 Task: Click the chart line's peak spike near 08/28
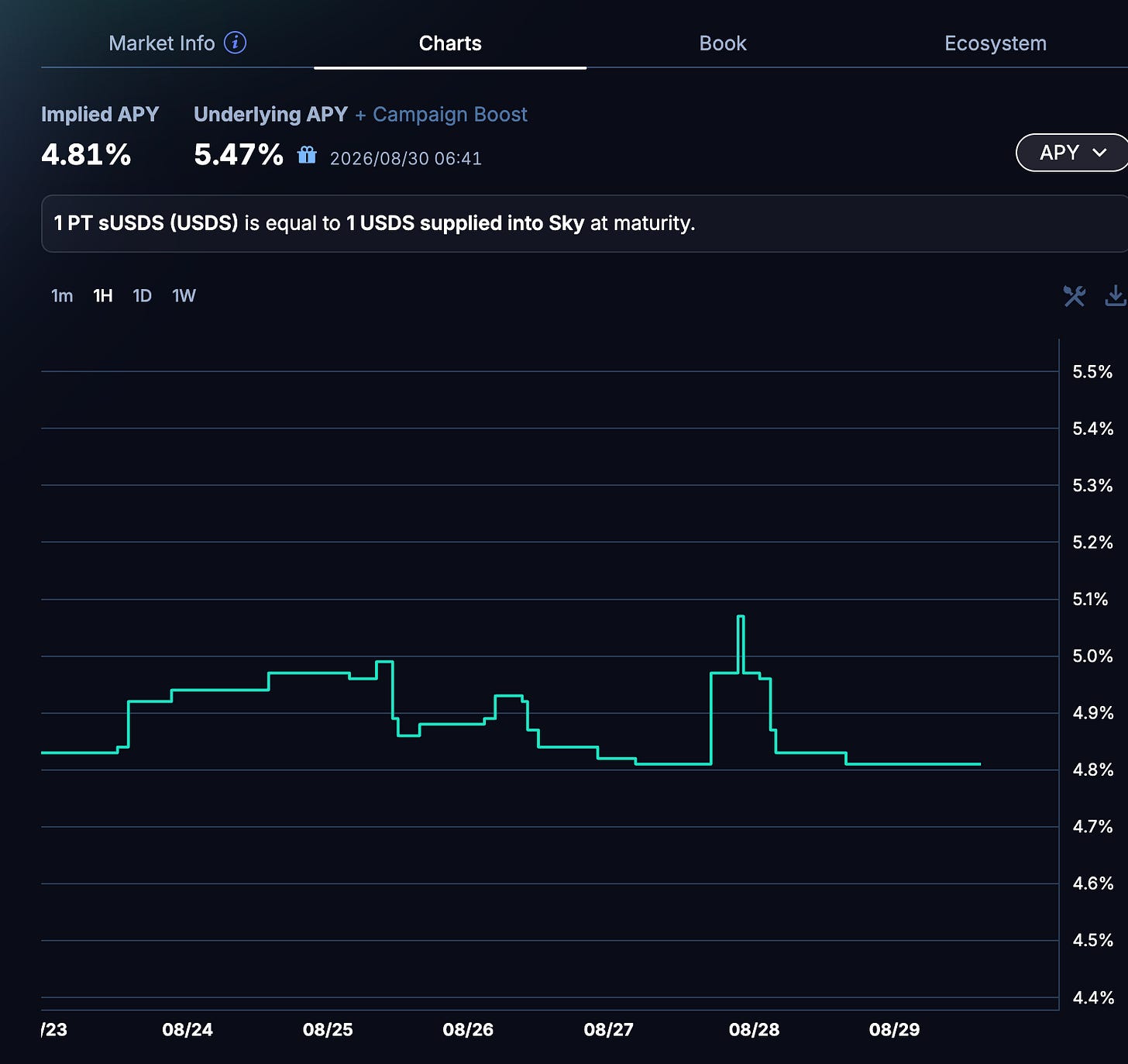[741, 617]
